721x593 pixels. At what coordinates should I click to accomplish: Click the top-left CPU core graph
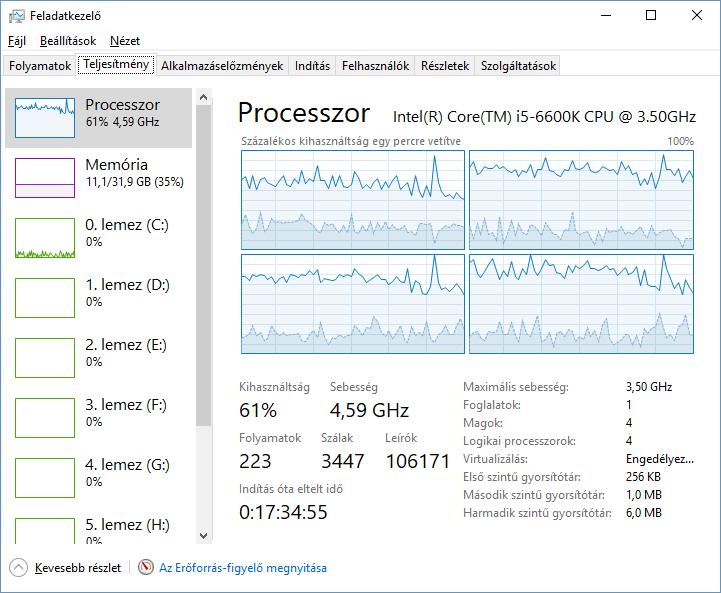click(x=353, y=200)
